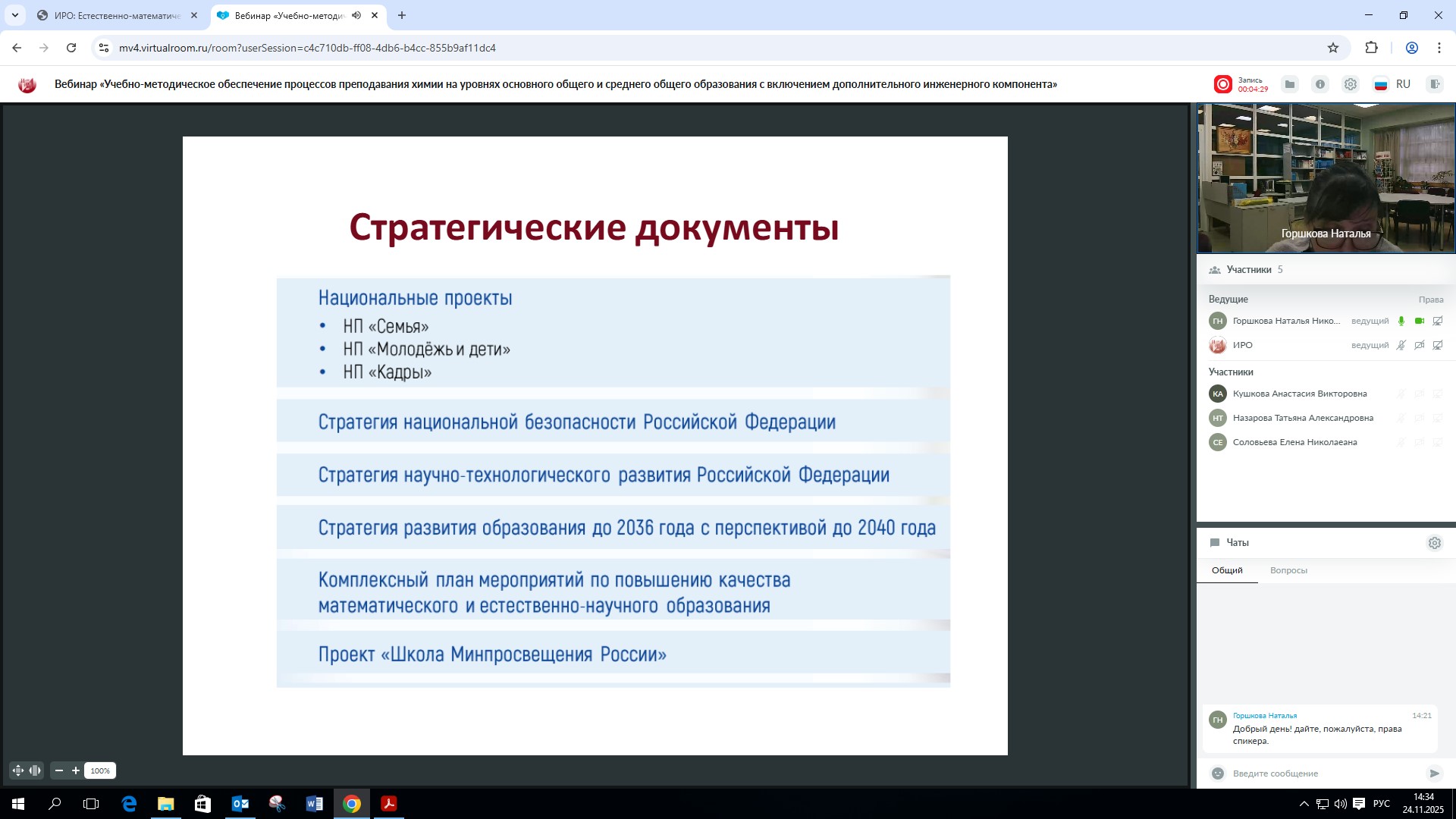The image size is (1456, 819).
Task: Open the files folder icon
Action: point(1290,84)
